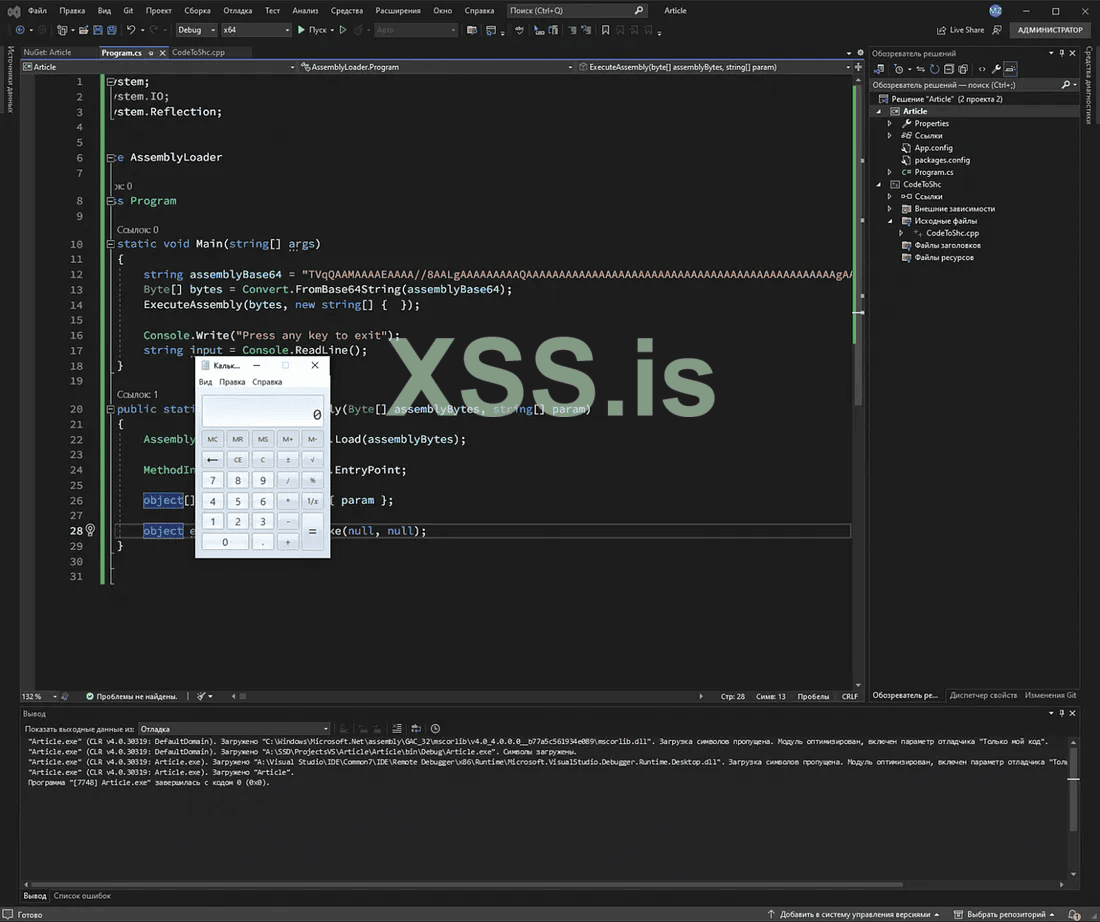1100x922 pixels.
Task: Open the Отладка (Debug) menu
Action: point(237,10)
